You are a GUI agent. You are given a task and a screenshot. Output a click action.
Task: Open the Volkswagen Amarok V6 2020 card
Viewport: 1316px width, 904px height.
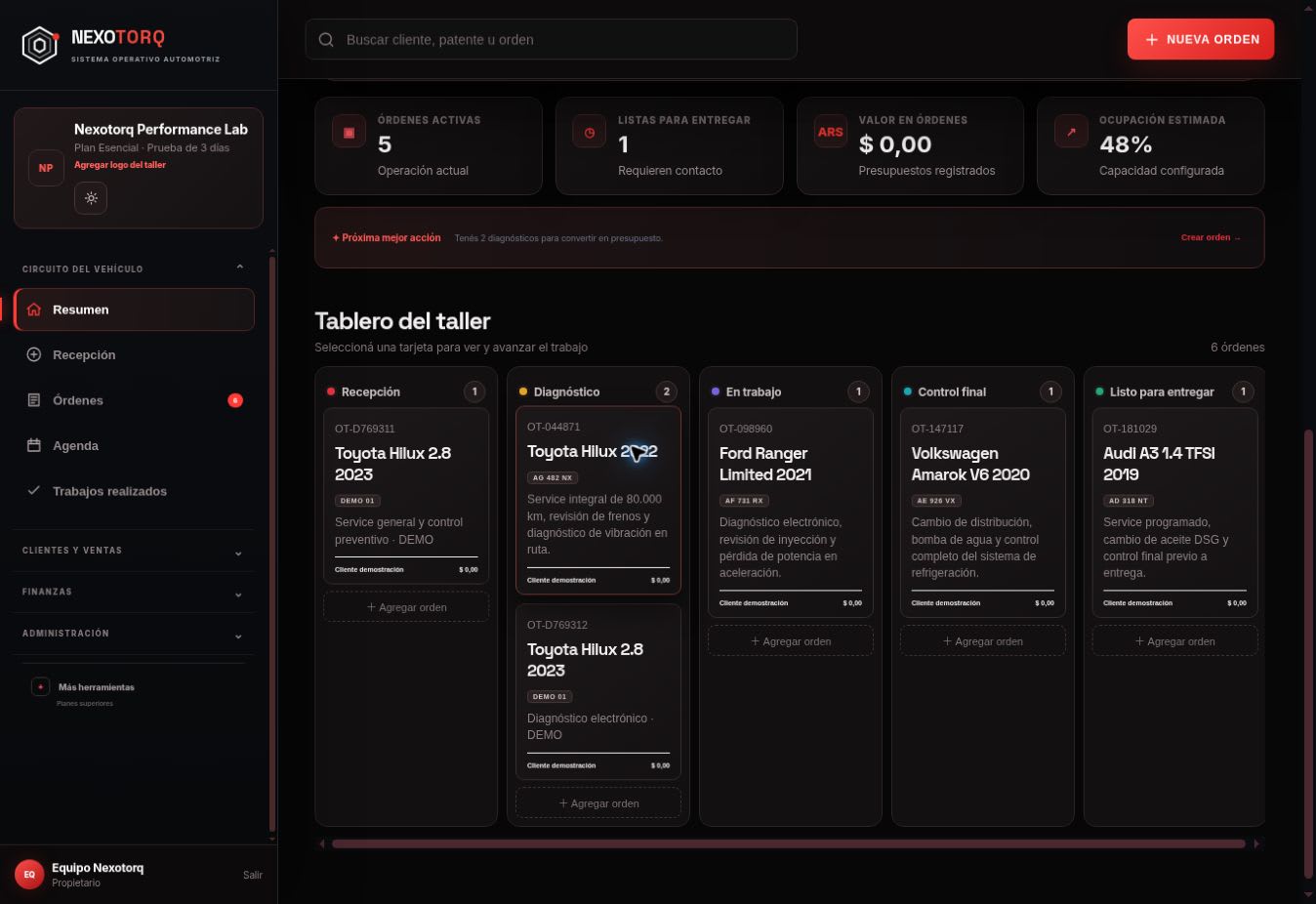pyautogui.click(x=982, y=513)
